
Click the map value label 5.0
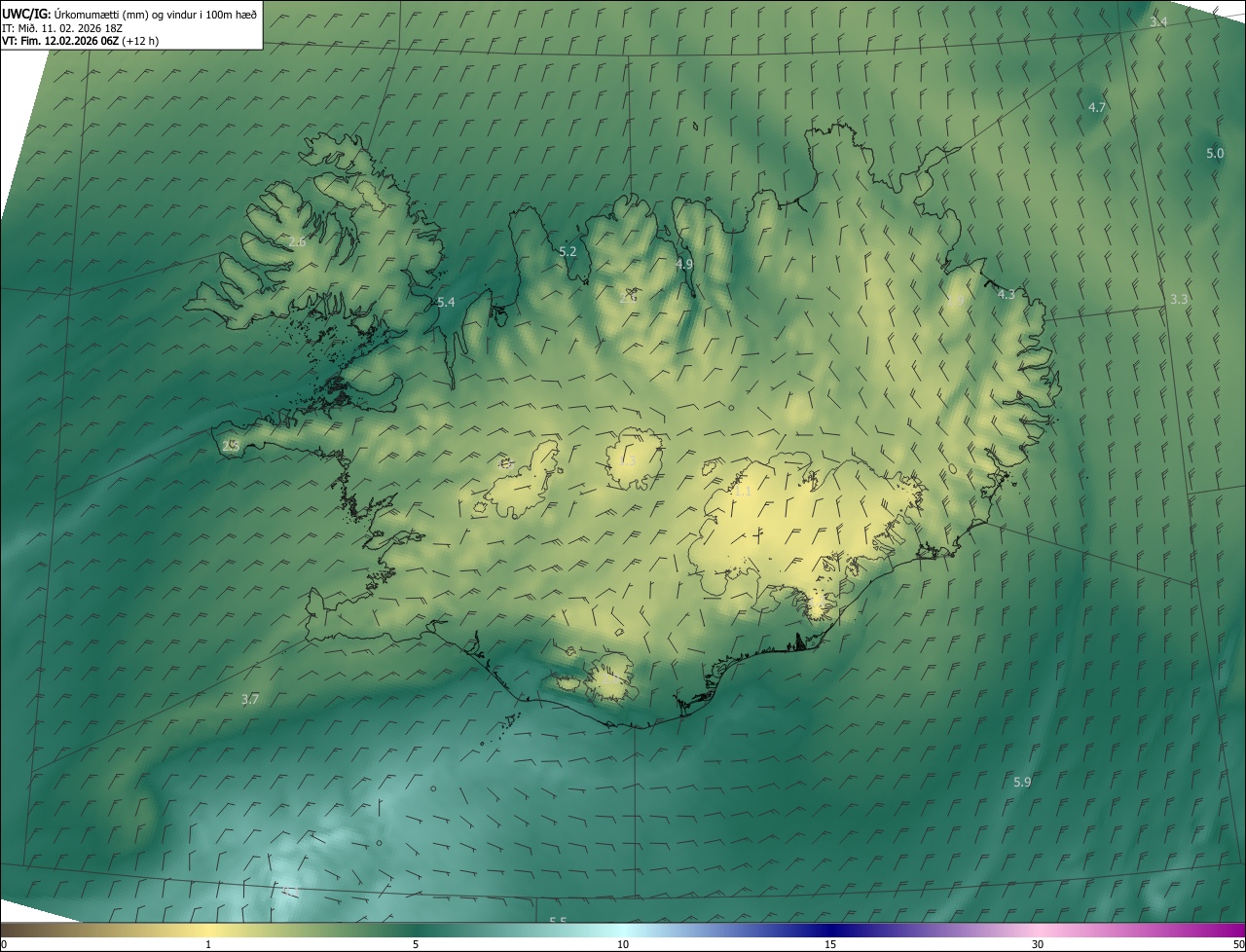[1215, 153]
